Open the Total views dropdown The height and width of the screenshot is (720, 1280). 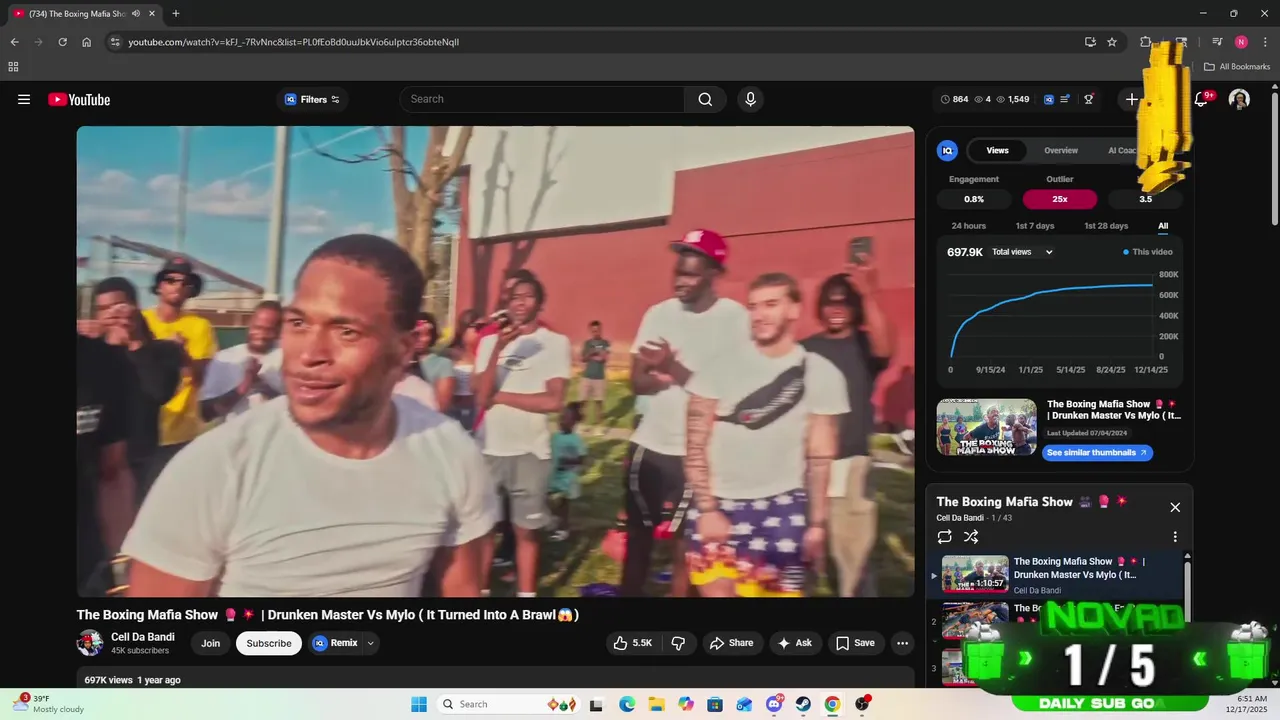click(1022, 252)
